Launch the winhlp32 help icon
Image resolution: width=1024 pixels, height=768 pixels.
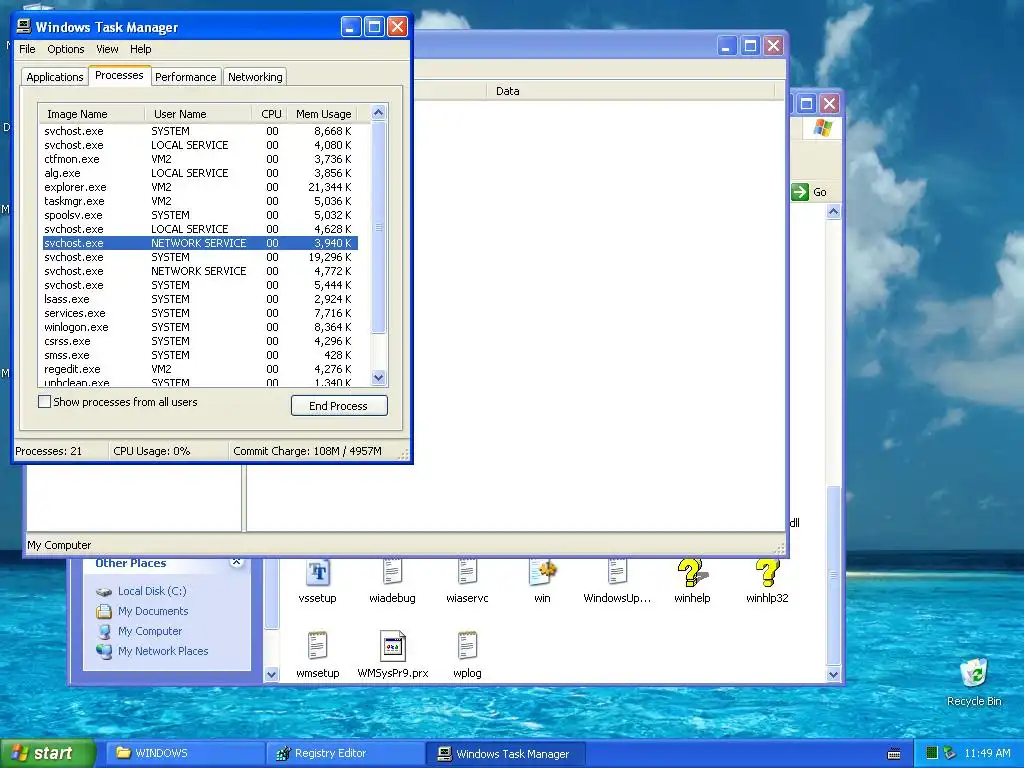767,573
